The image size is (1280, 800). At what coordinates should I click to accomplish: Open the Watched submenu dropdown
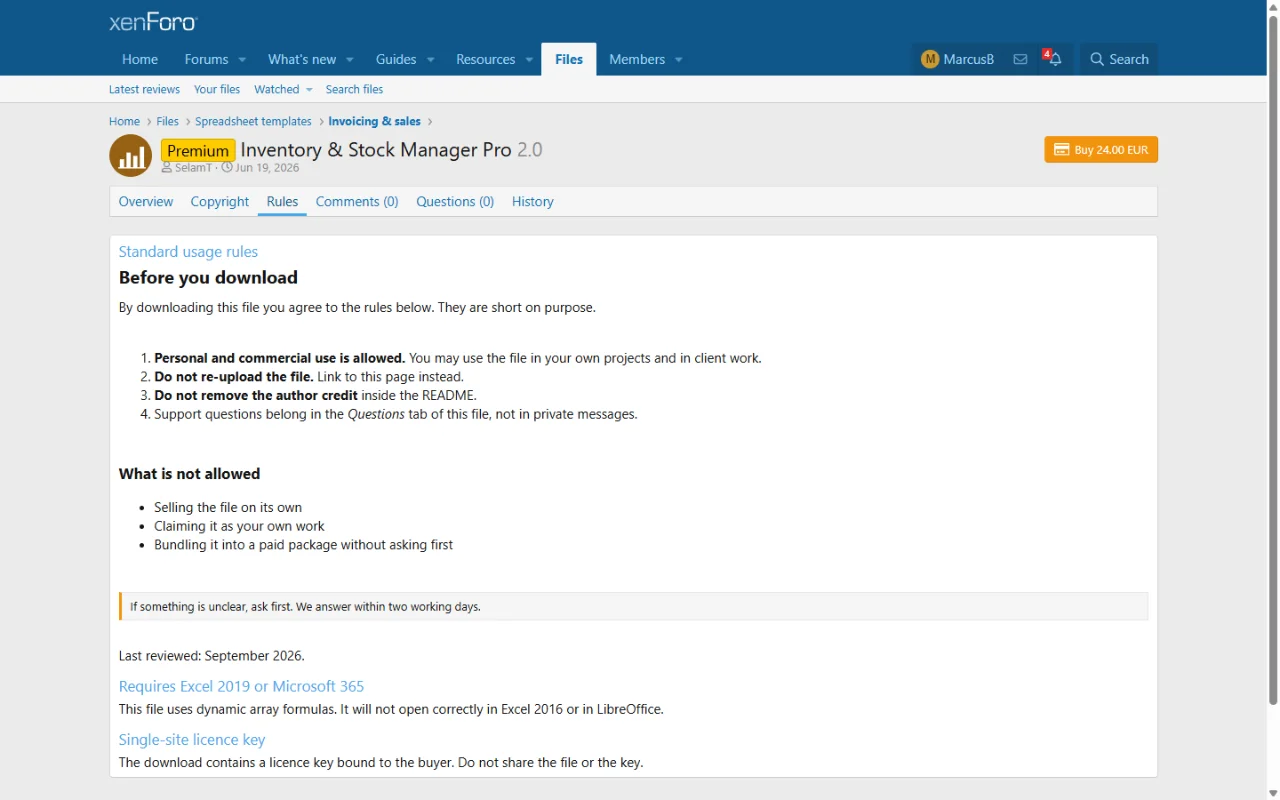click(x=309, y=90)
